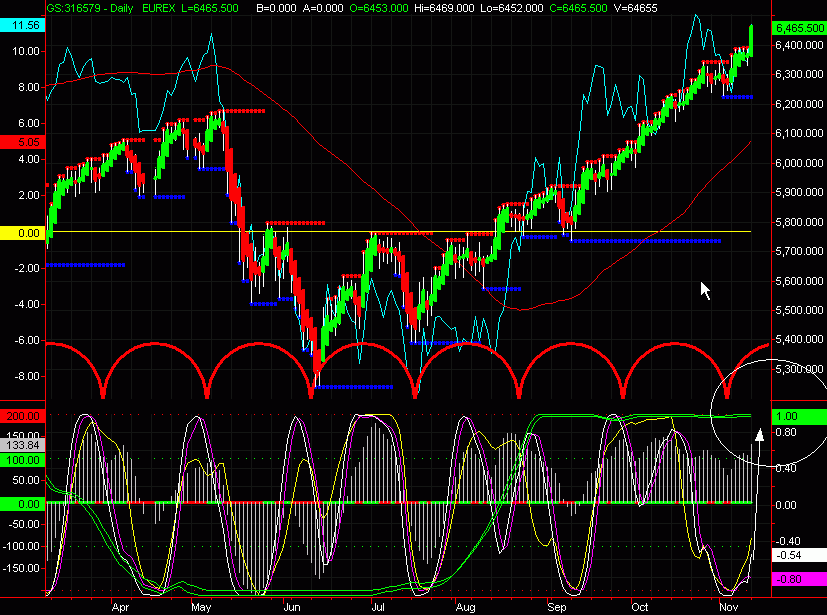Click the 5,700.000 price axis label
827x615 pixels.
(800, 251)
